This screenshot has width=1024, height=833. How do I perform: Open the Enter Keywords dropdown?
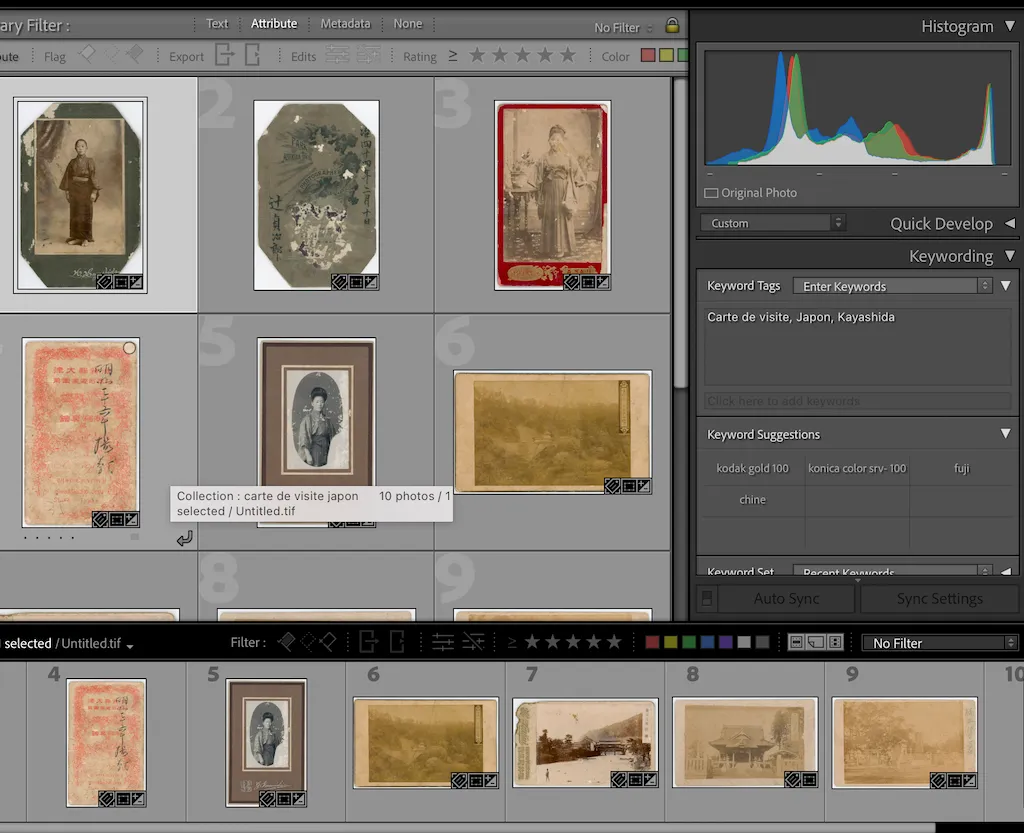[x=892, y=286]
